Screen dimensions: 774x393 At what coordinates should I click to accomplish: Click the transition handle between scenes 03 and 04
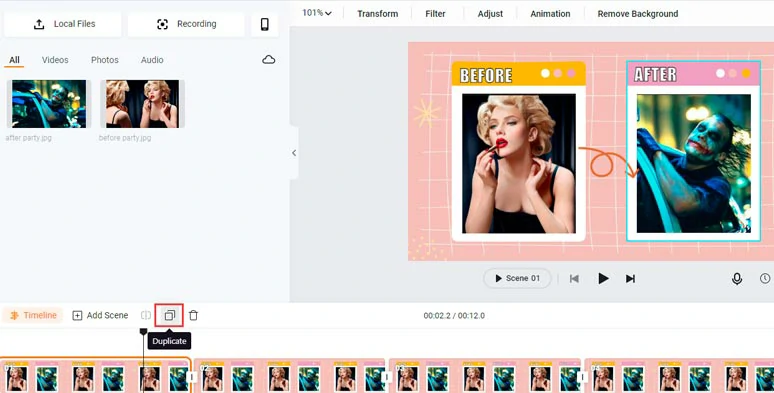pyautogui.click(x=583, y=377)
